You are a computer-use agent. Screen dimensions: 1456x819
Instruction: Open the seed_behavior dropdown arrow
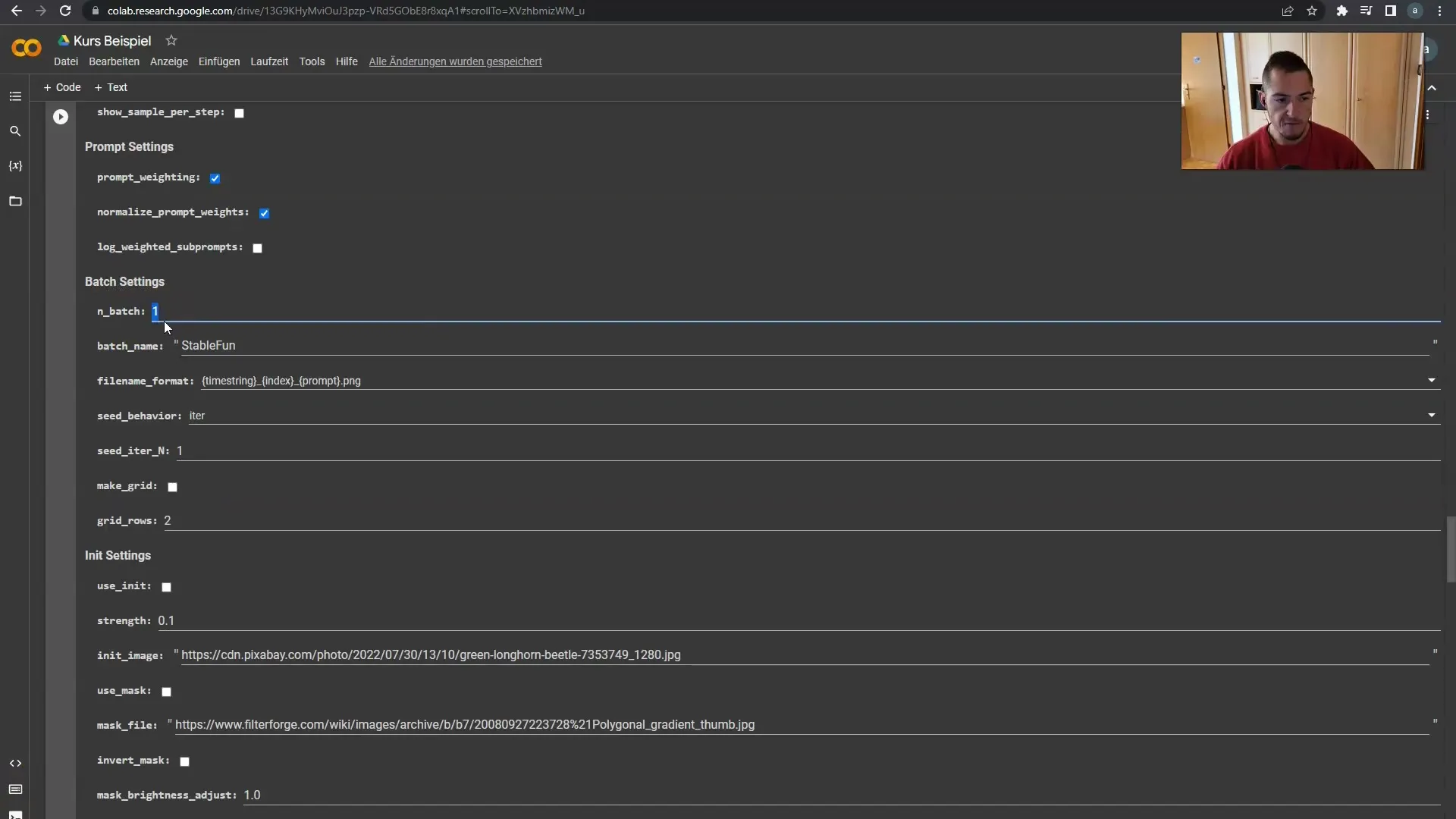[x=1432, y=416]
